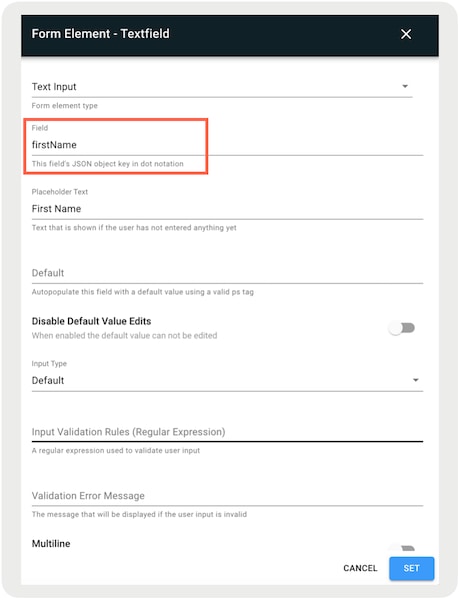Click the 'This field's JSON object key' hint
The image size is (460, 600).
pos(108,164)
